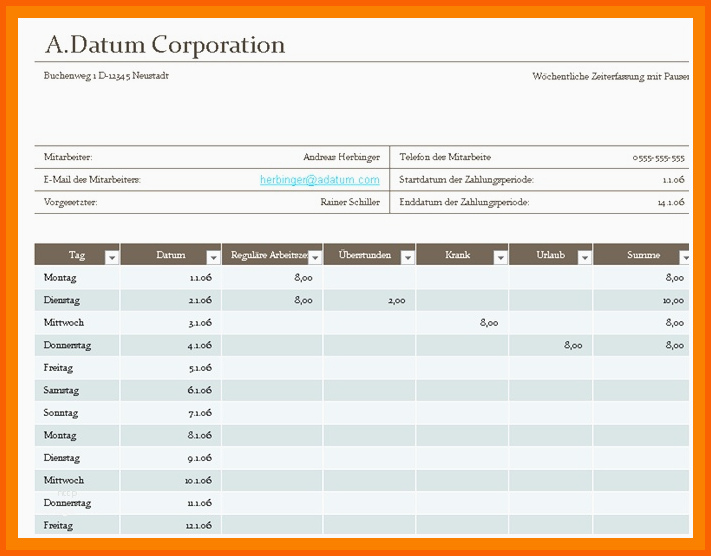The image size is (711, 556).
Task: Select Donnerstag's Summe value 8,00
Action: point(675,345)
